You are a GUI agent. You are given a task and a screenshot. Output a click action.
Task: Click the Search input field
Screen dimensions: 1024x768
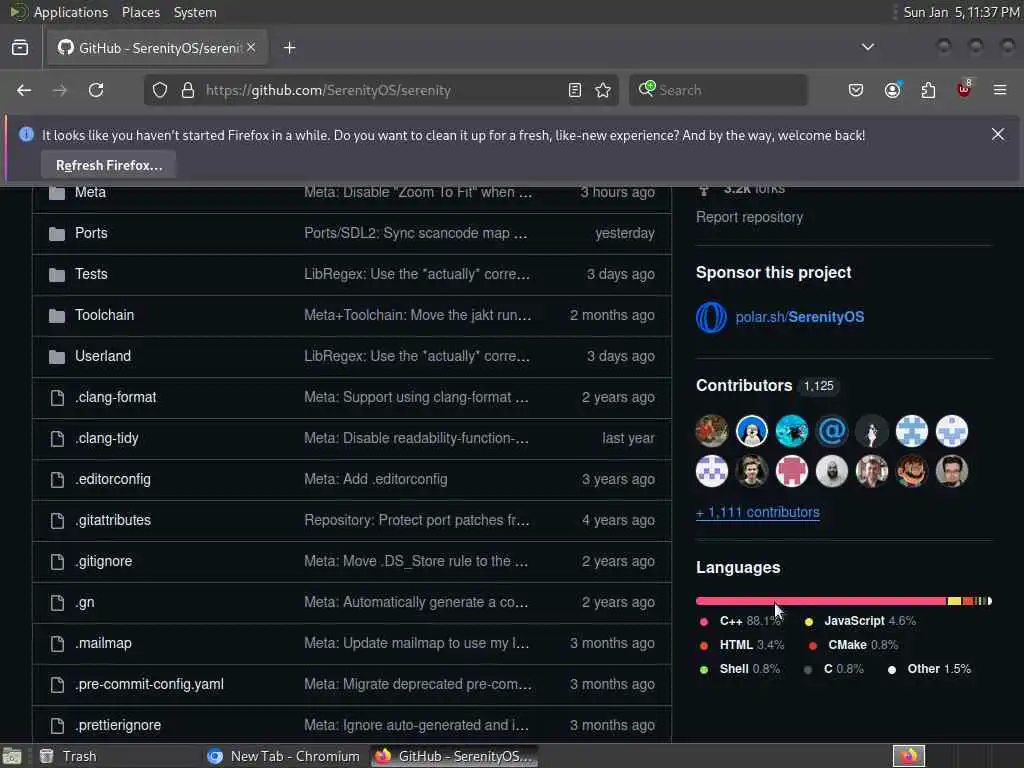click(x=718, y=90)
